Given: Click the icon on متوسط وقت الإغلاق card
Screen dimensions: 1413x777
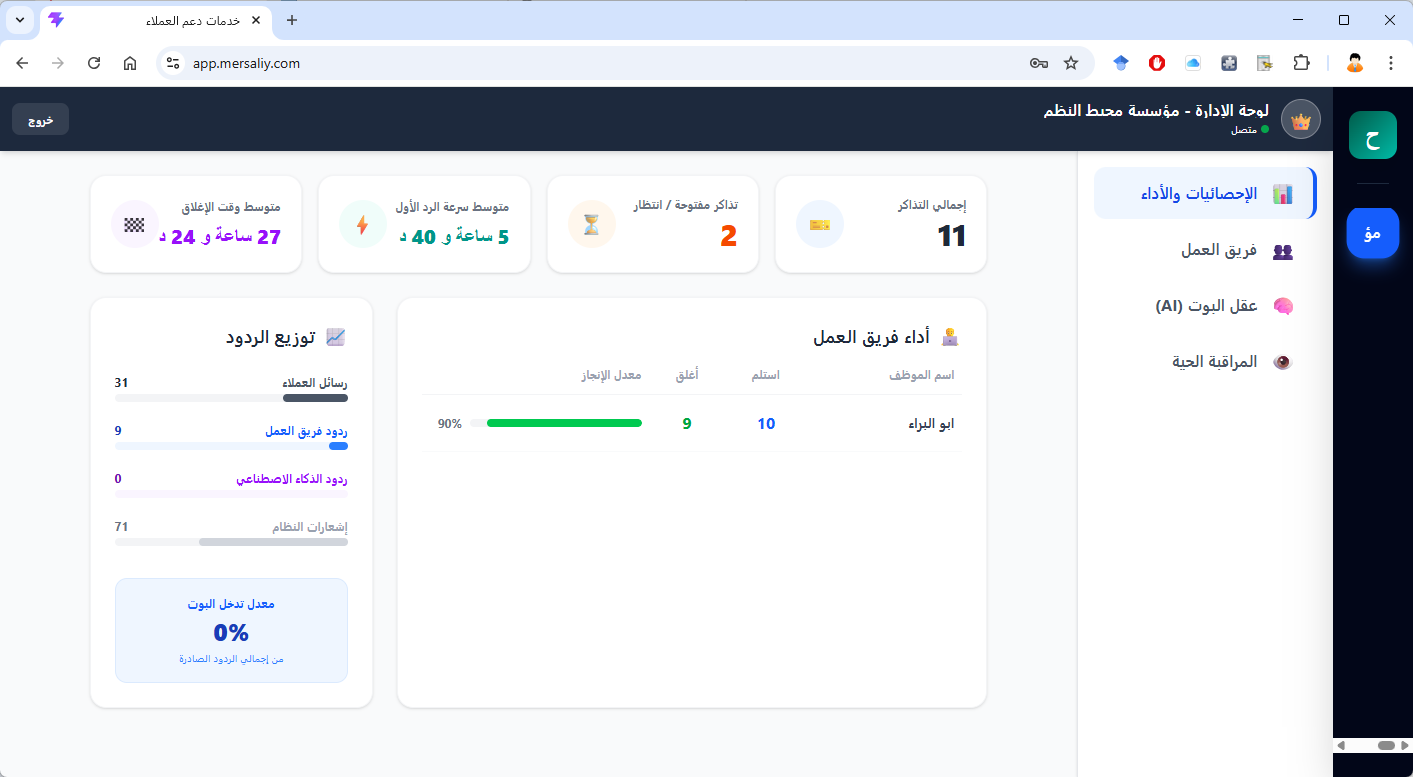Looking at the screenshot, I should point(134,225).
